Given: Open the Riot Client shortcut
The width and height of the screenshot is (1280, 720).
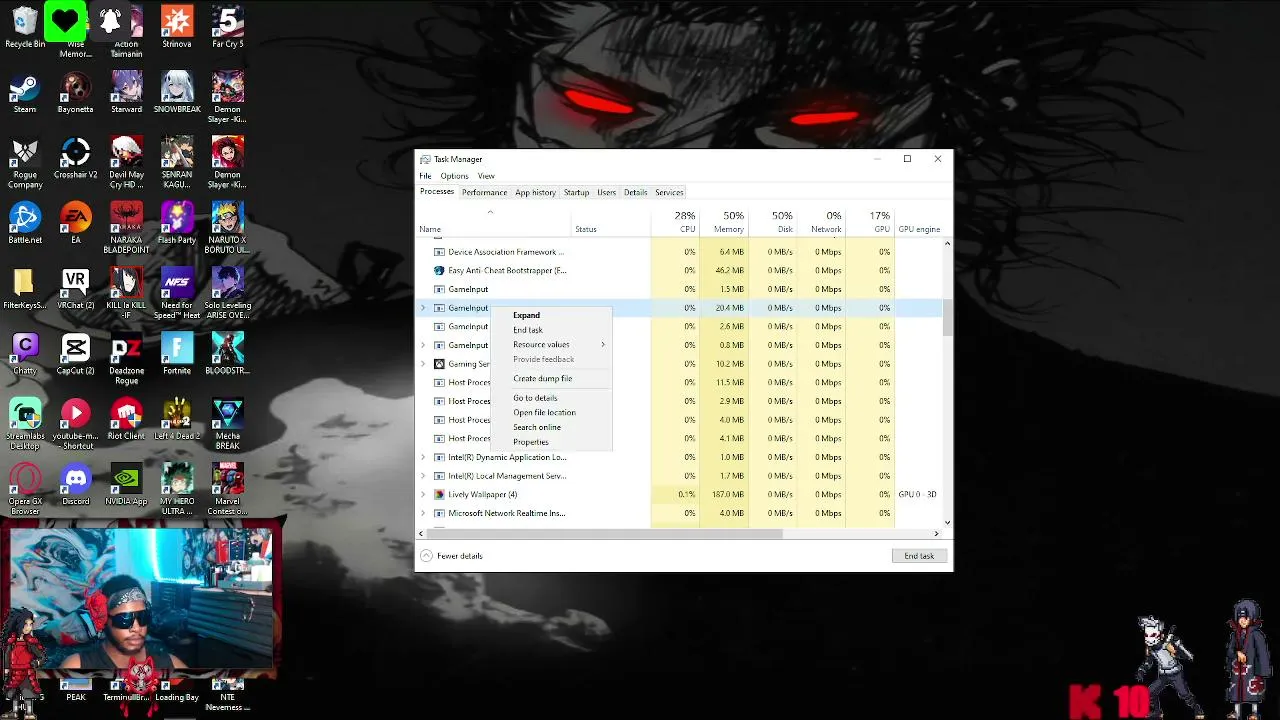Looking at the screenshot, I should tap(126, 419).
